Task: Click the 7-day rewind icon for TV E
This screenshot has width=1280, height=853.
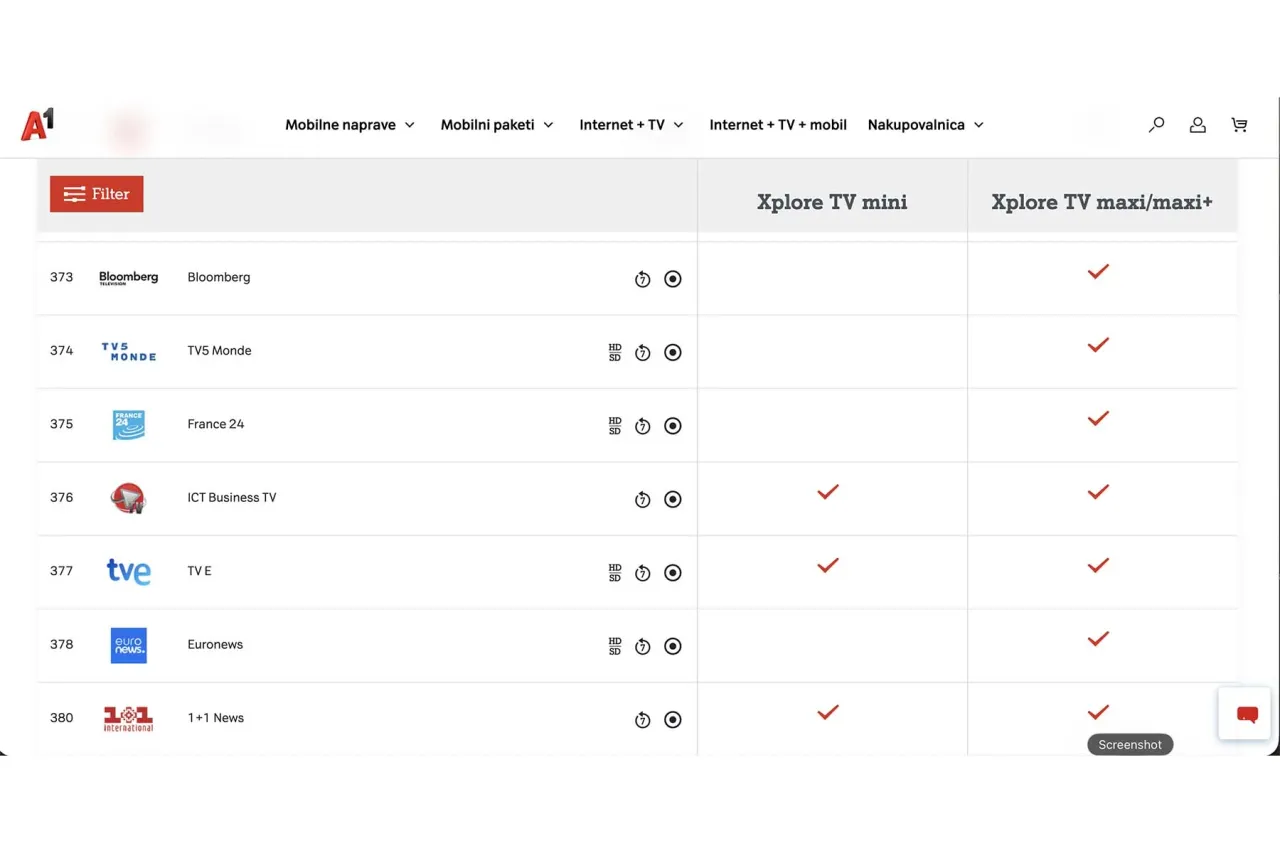Action: pos(643,573)
